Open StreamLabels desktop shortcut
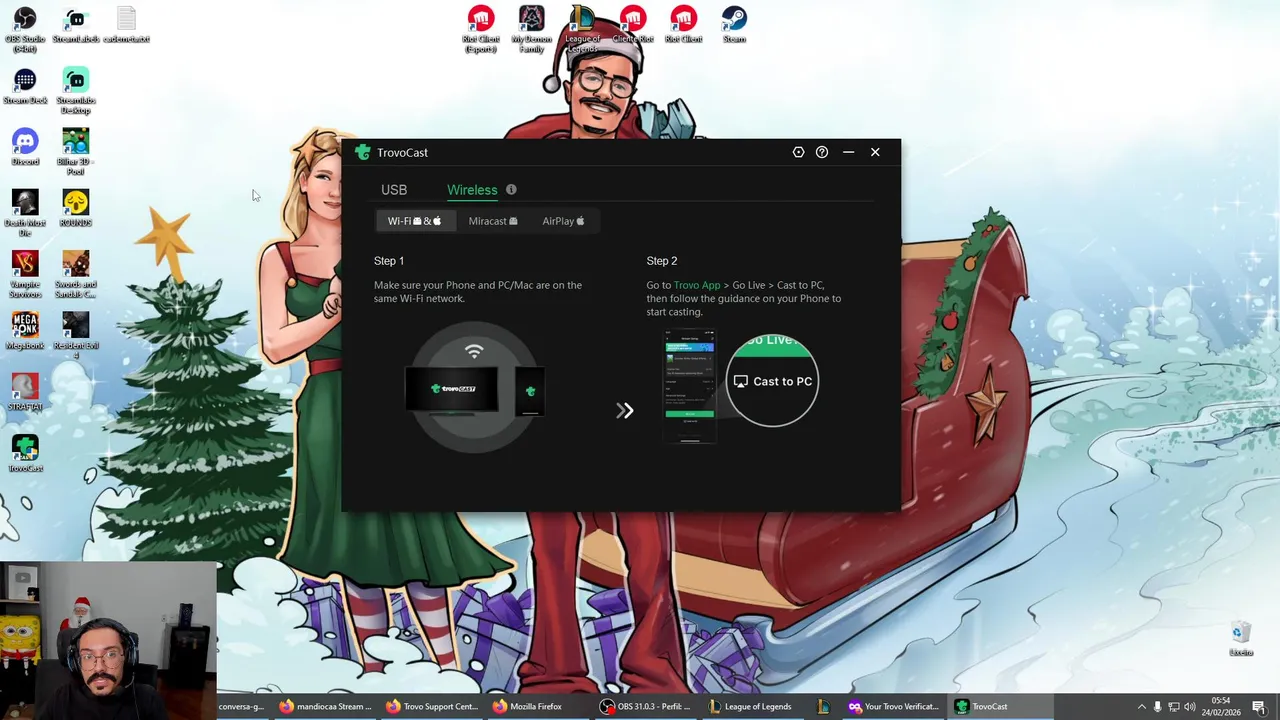1280x720 pixels. tap(76, 26)
